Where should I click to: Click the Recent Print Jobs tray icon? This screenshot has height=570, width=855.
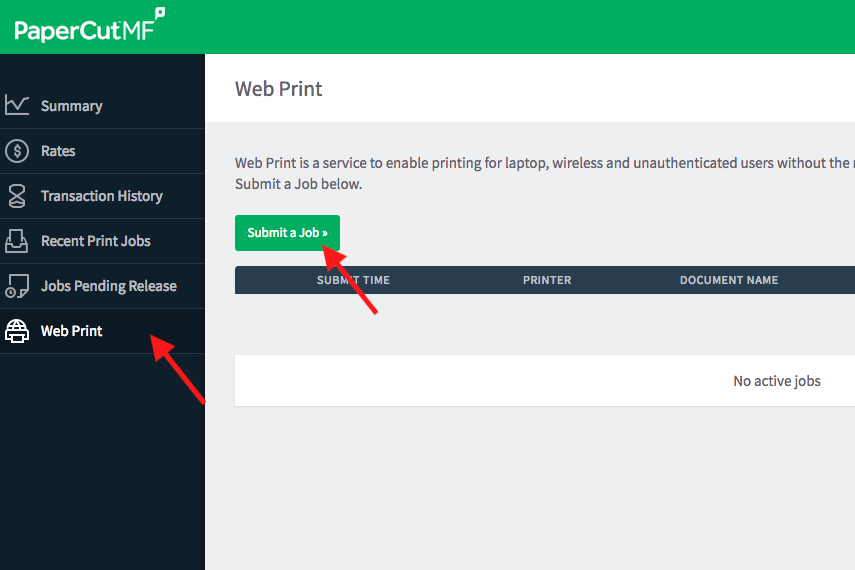point(17,241)
